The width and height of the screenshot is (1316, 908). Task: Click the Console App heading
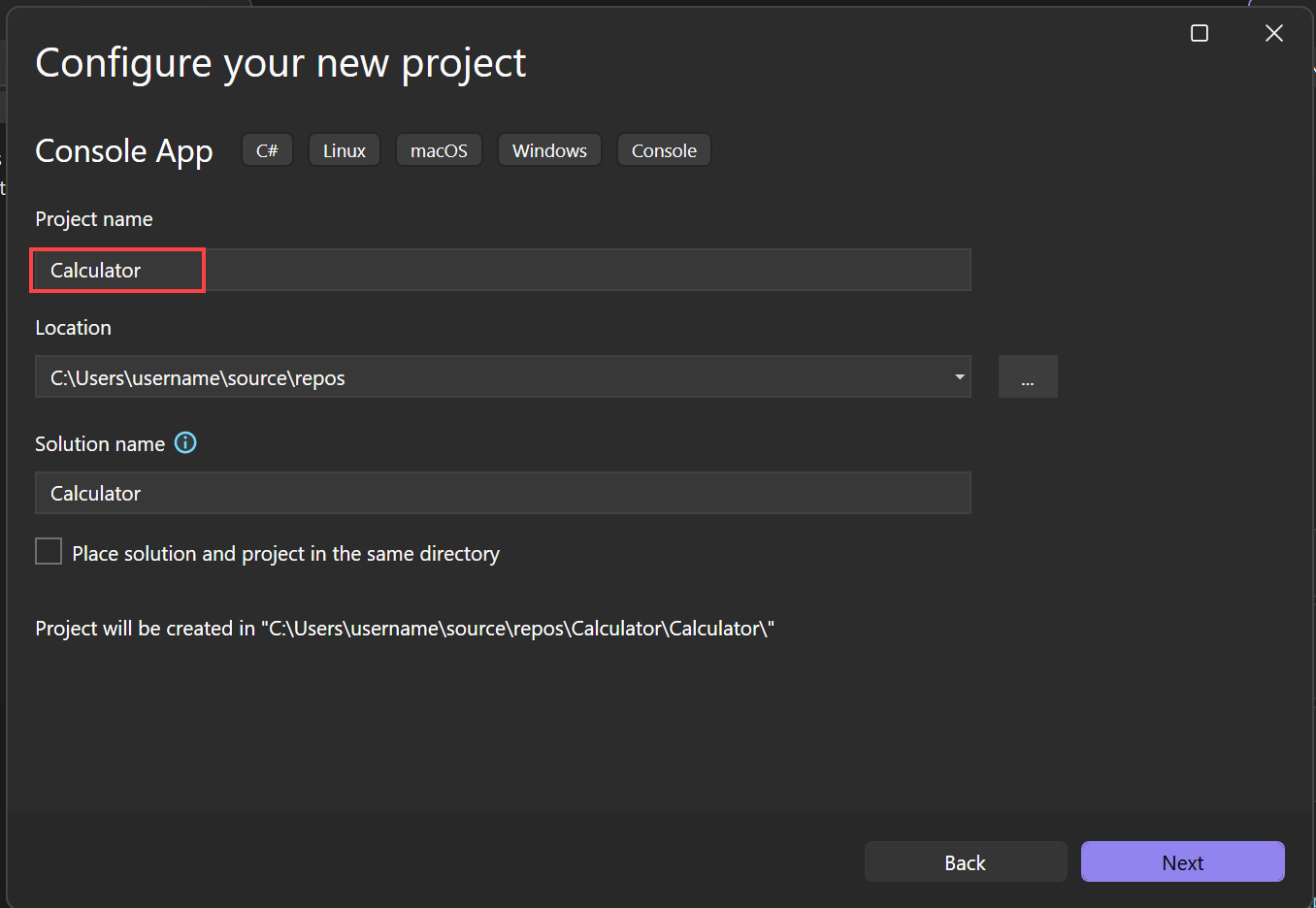coord(123,151)
